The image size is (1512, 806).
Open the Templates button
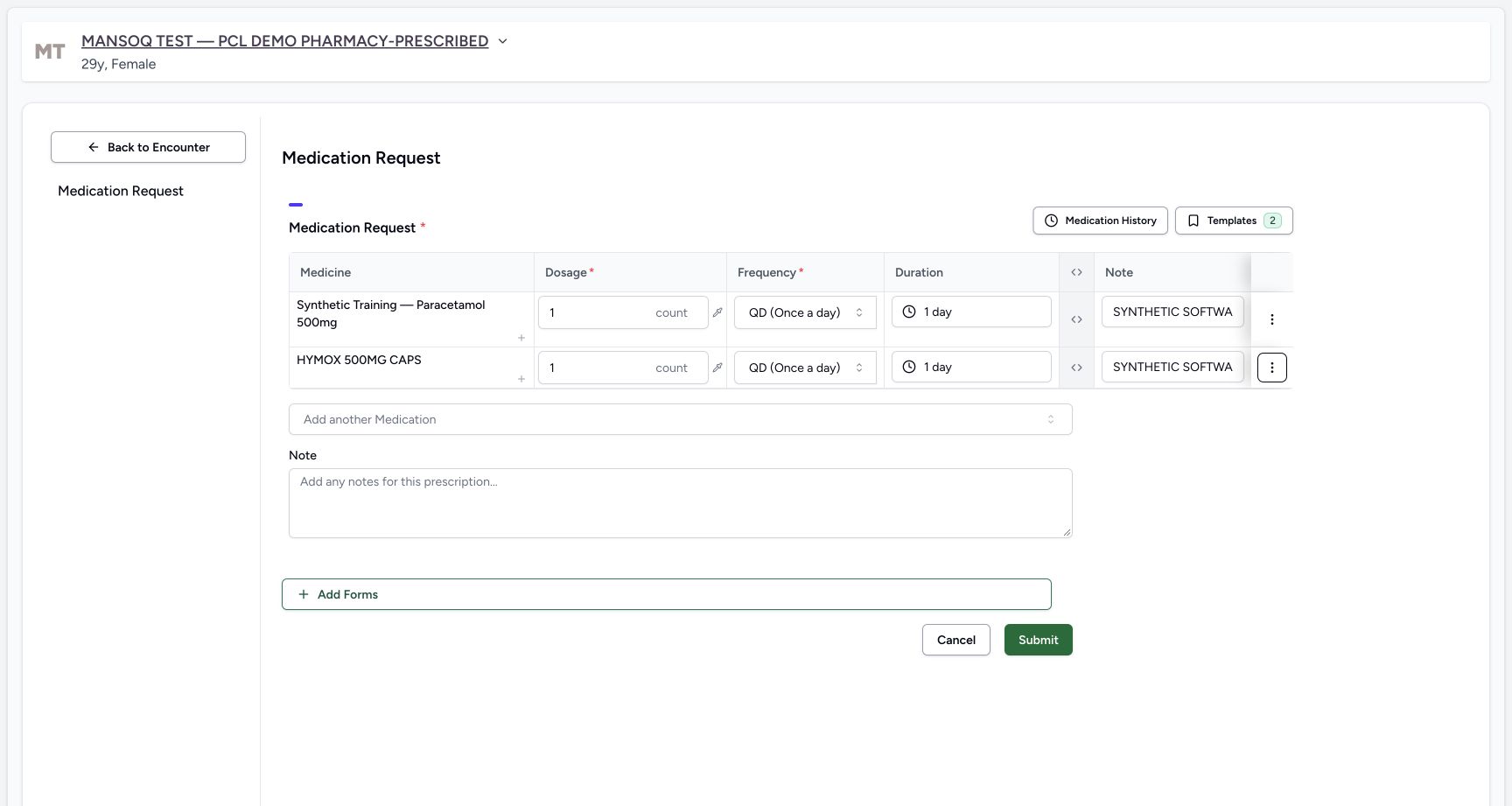(x=1234, y=221)
